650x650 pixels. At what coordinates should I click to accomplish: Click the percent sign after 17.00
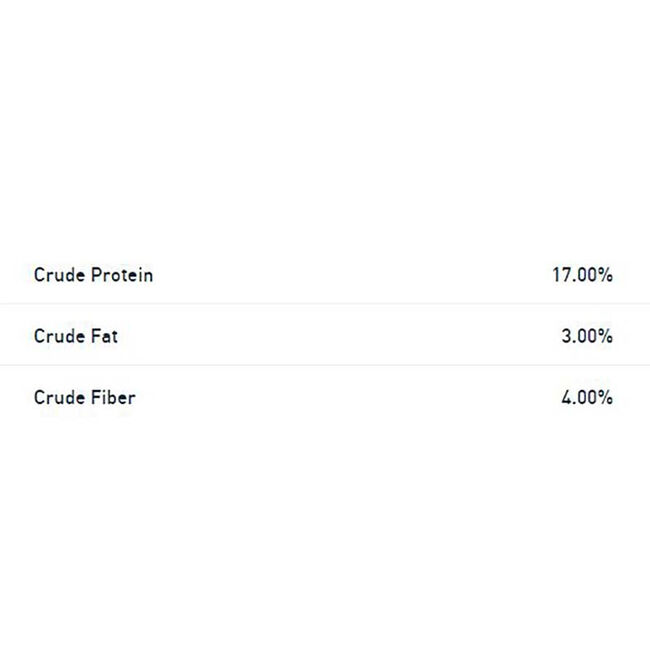coord(606,275)
